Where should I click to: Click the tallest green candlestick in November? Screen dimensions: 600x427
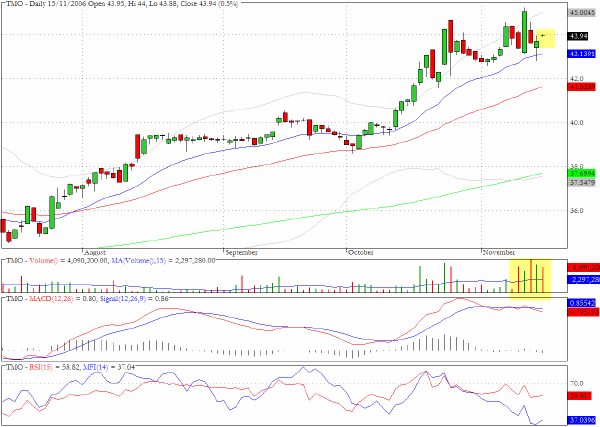(x=524, y=32)
